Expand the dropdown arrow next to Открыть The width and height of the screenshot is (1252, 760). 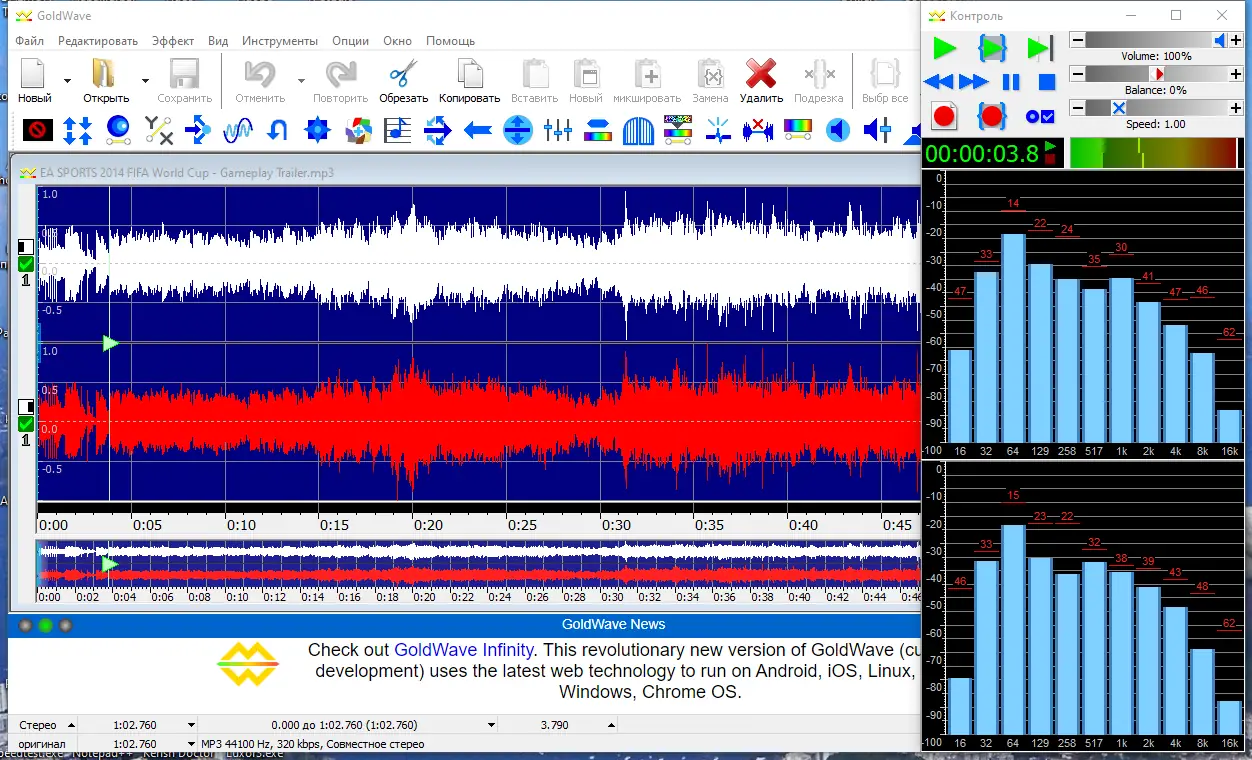pos(145,80)
